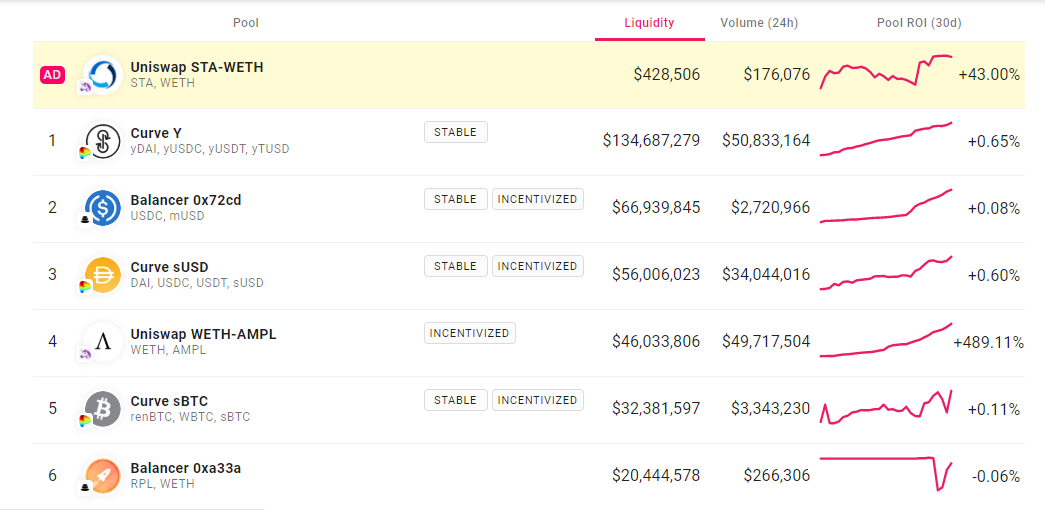Click the Uniswap STA-WETH pool icon
Screen dimensions: 1045x510
[103, 74]
